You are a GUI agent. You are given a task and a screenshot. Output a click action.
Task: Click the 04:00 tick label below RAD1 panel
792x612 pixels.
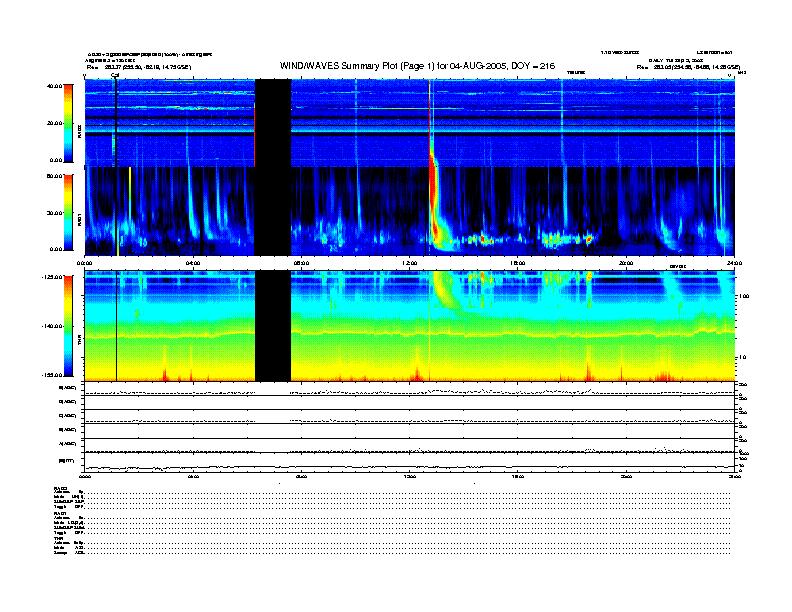tap(193, 263)
